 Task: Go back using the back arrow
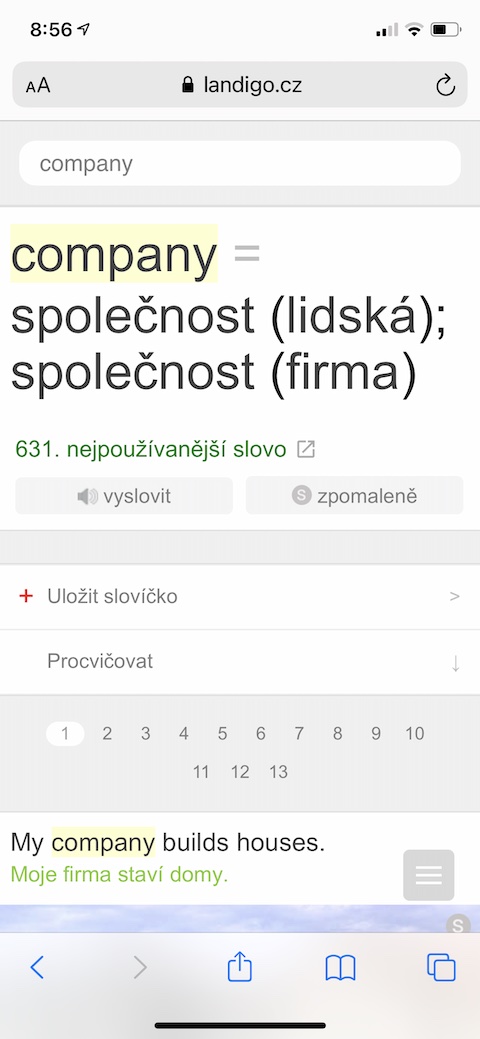coord(37,968)
